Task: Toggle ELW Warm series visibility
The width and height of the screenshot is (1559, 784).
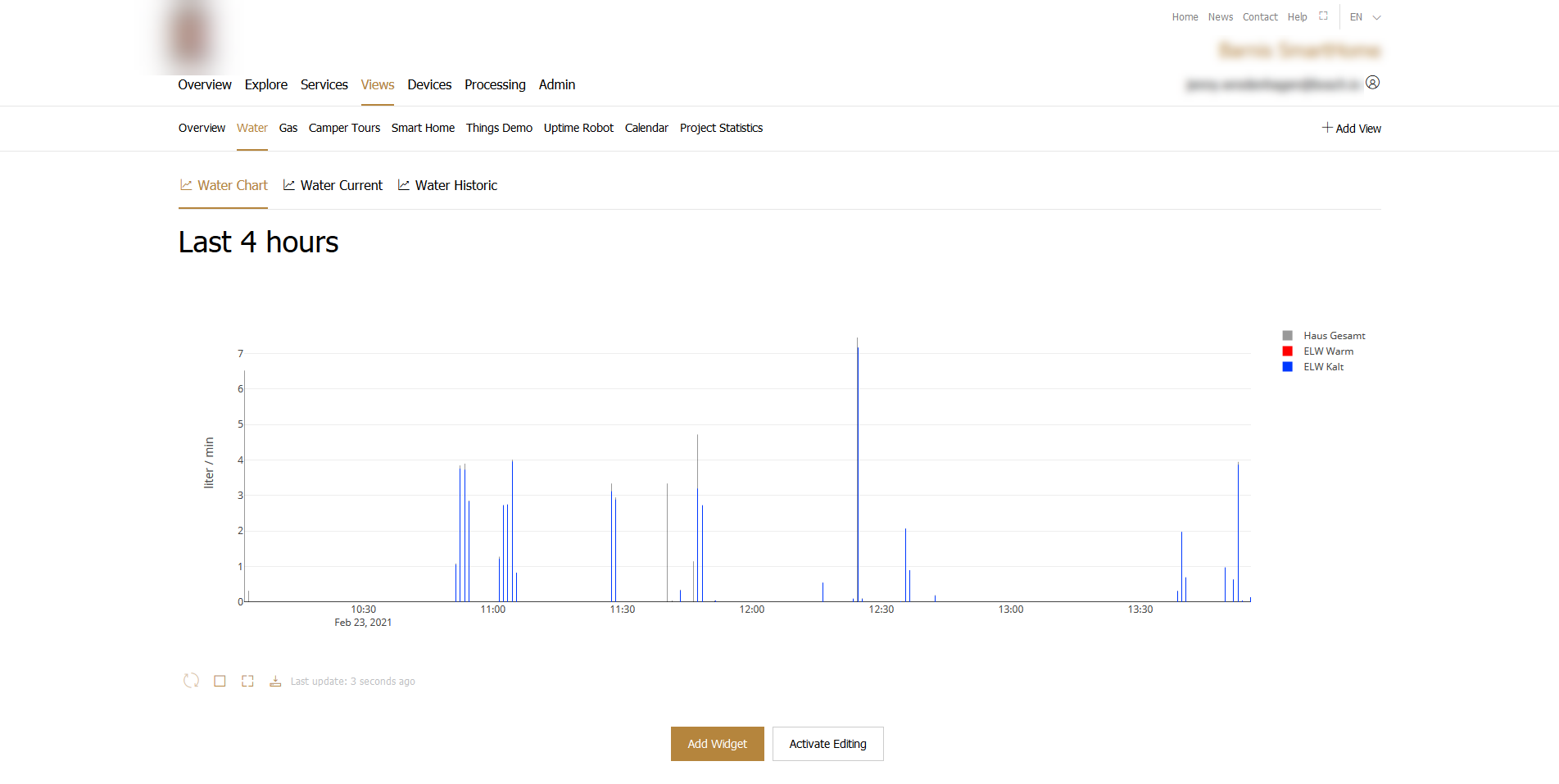Action: point(1328,351)
